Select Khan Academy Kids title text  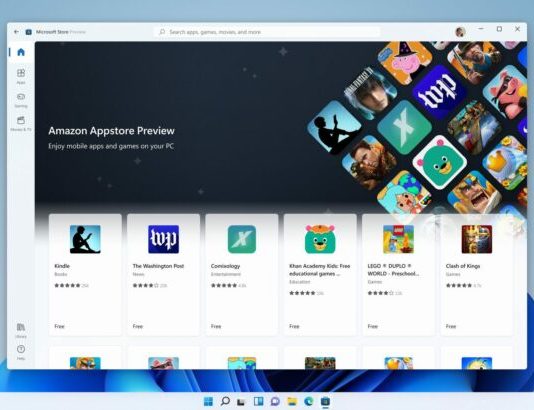[319, 270]
